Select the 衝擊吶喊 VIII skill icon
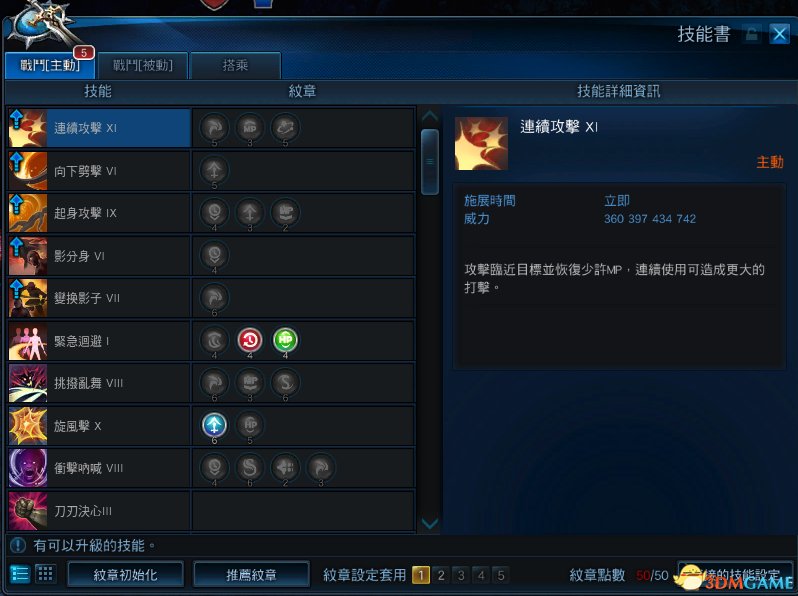 (x=28, y=468)
